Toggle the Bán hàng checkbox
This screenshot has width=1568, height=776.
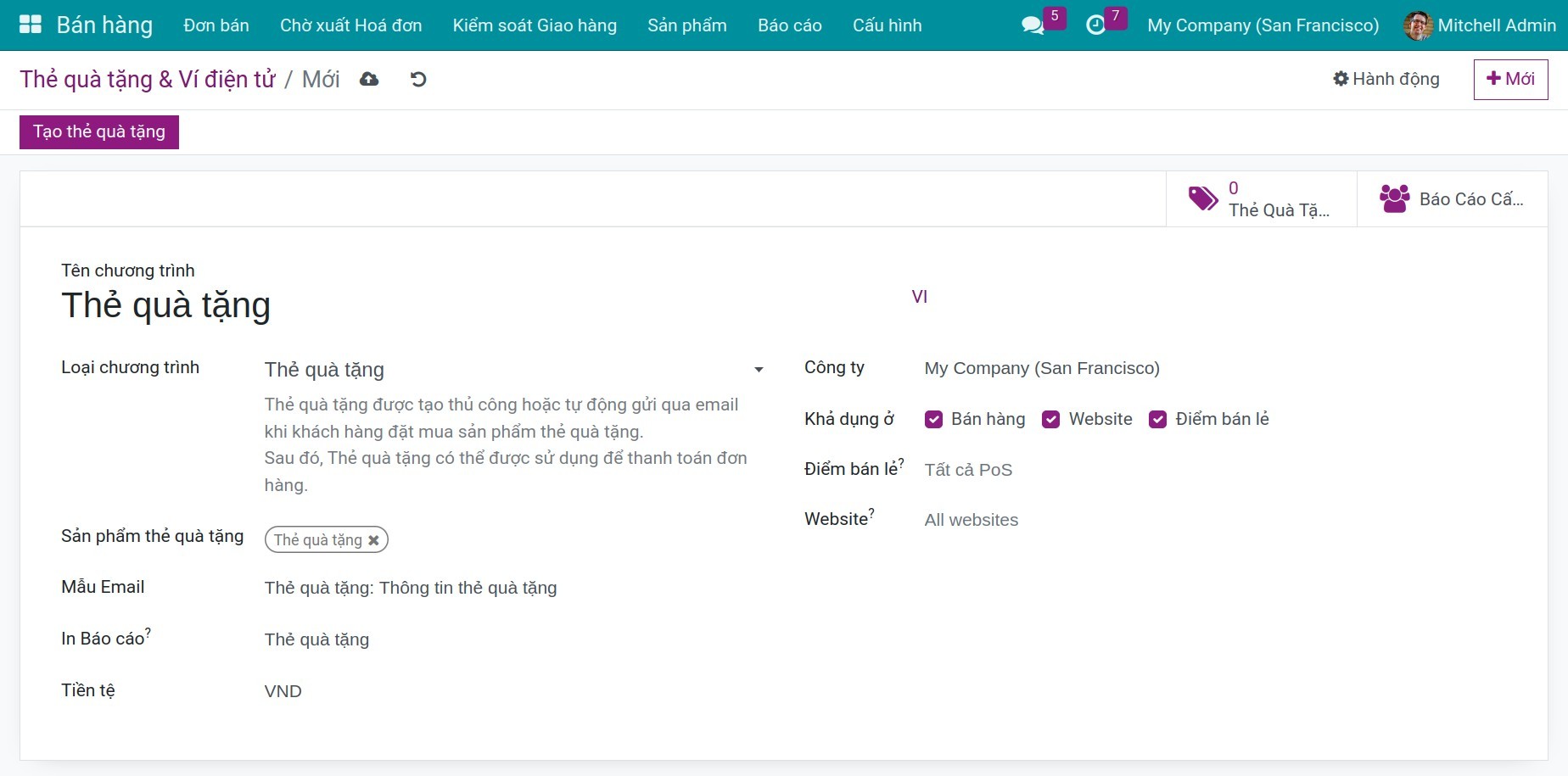click(933, 419)
